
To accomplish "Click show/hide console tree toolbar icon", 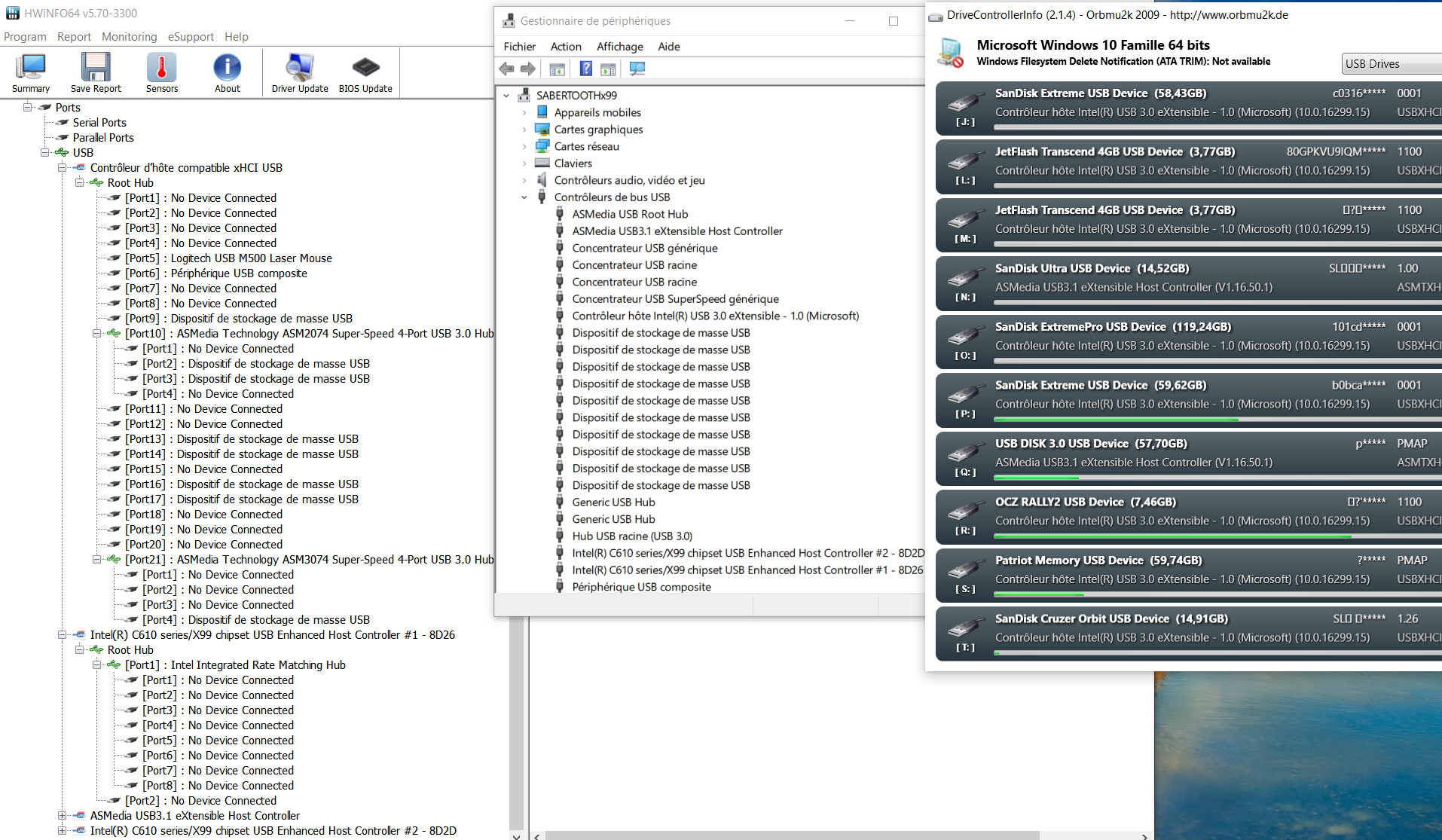I will coord(557,69).
